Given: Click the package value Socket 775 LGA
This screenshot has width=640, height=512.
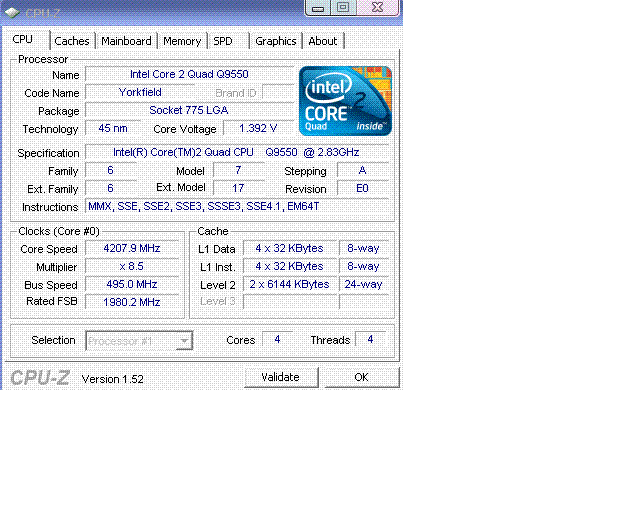Looking at the screenshot, I should [x=189, y=111].
